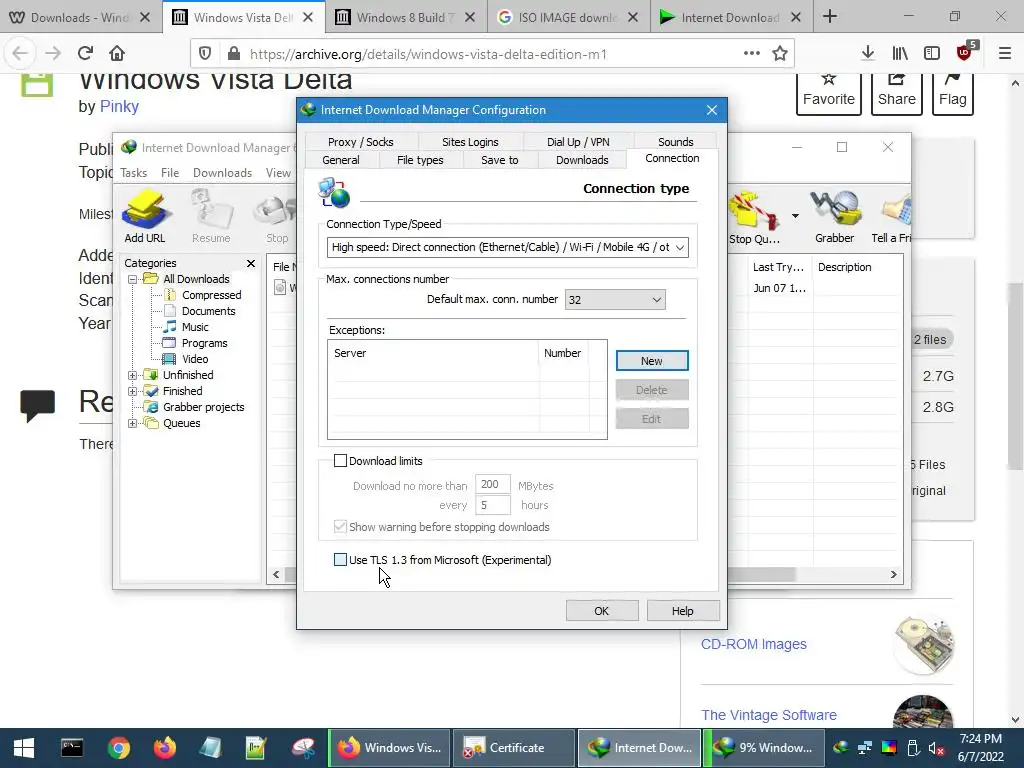
Task: Bookmark page with the star icon
Action: pyautogui.click(x=780, y=54)
